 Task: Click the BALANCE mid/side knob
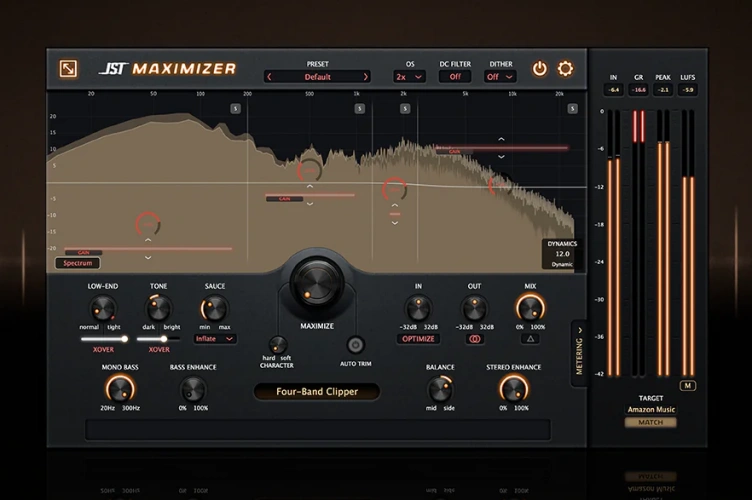(440, 389)
